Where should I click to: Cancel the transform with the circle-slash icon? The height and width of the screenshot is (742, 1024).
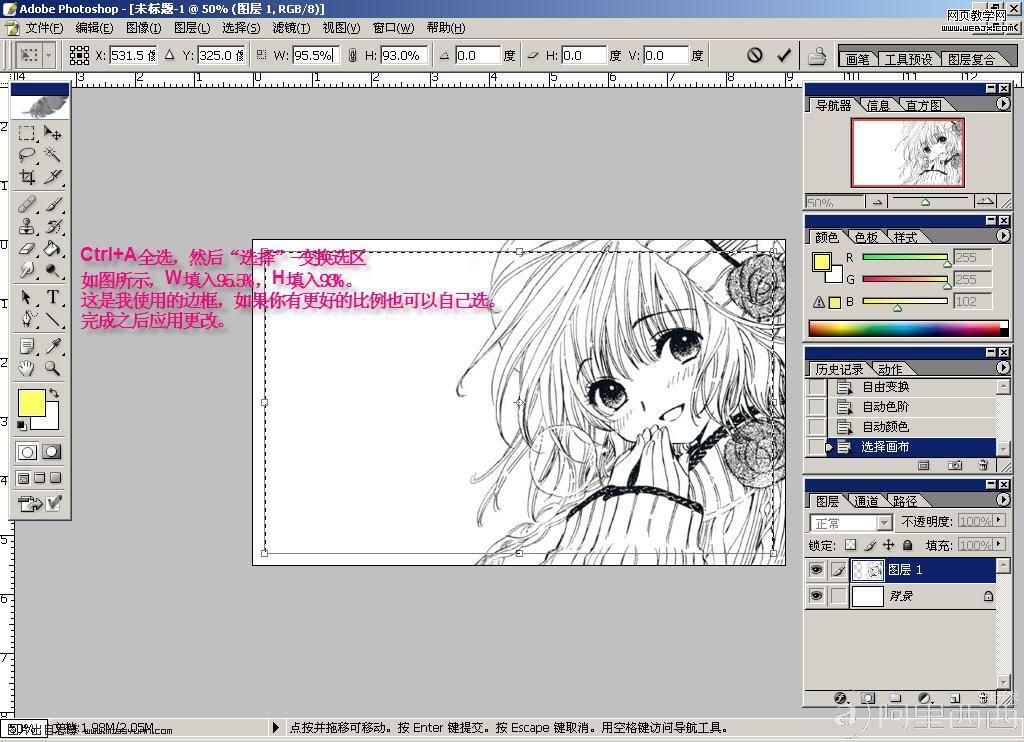pos(754,55)
